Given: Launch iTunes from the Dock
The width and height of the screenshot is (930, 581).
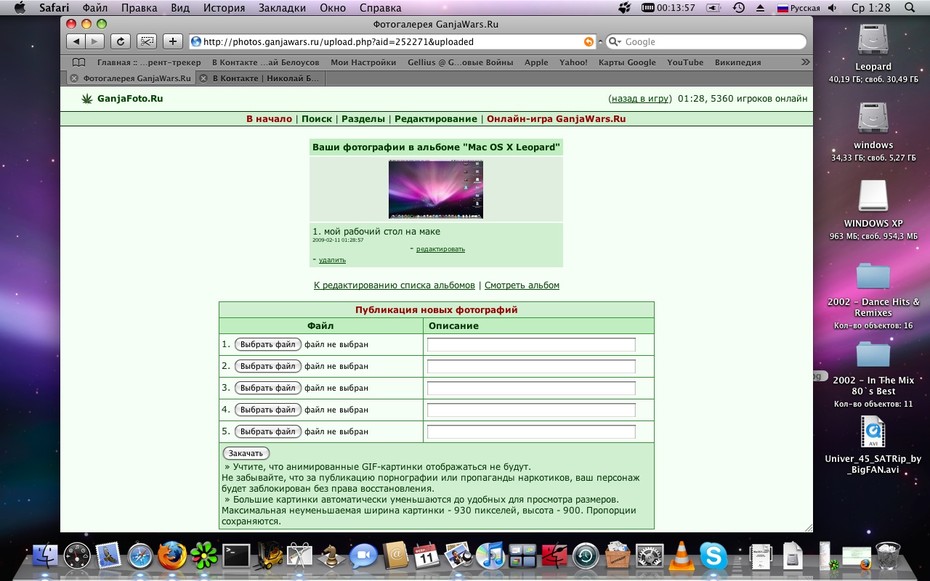Looking at the screenshot, I should click(x=491, y=556).
